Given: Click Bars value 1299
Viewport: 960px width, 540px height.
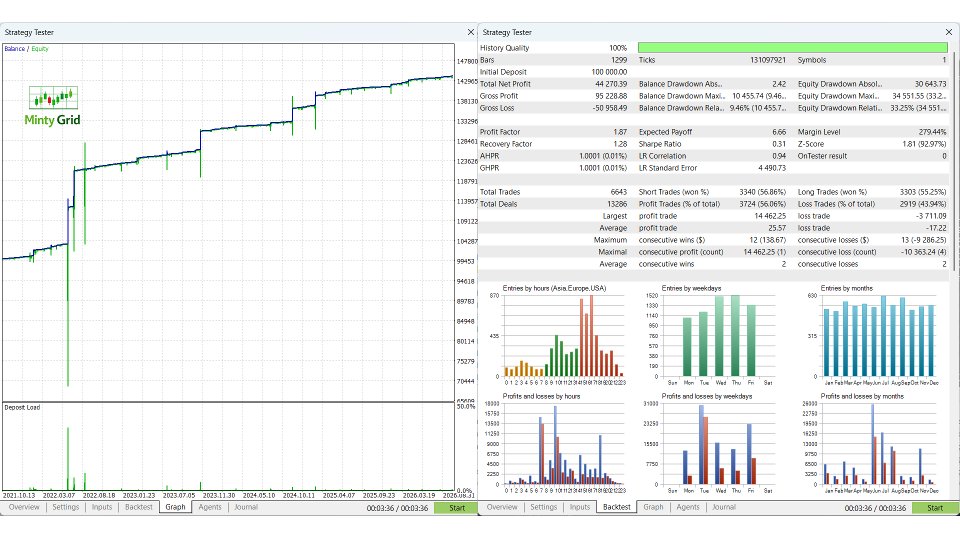Looking at the screenshot, I should click(x=619, y=60).
